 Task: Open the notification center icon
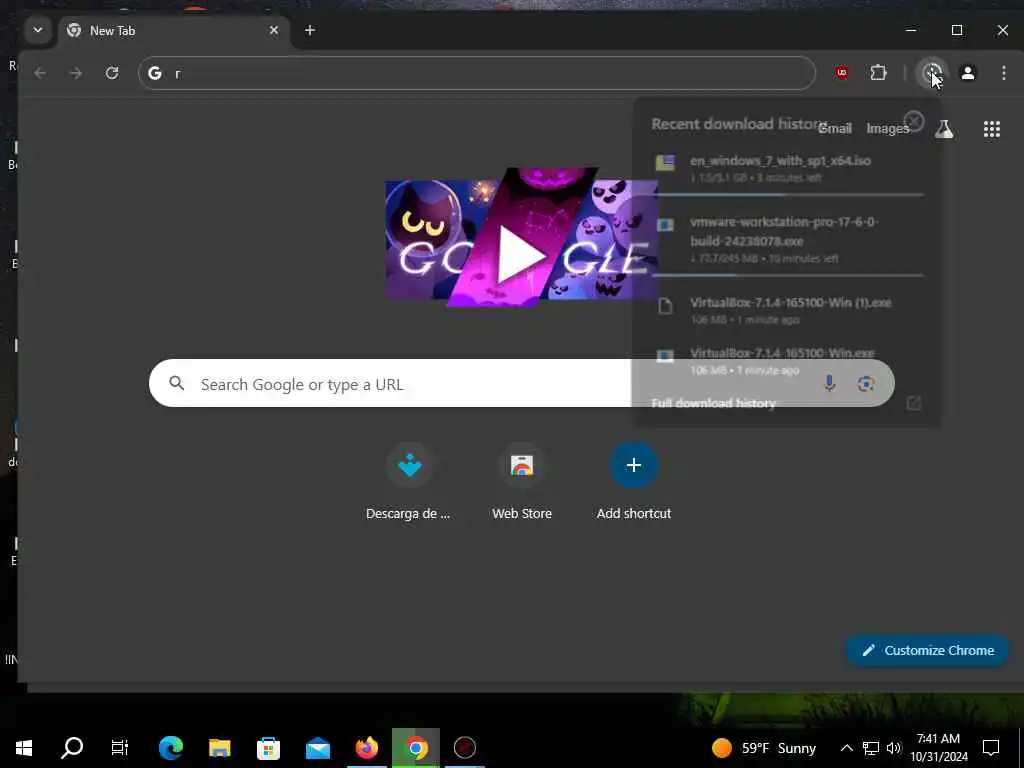pyautogui.click(x=991, y=748)
